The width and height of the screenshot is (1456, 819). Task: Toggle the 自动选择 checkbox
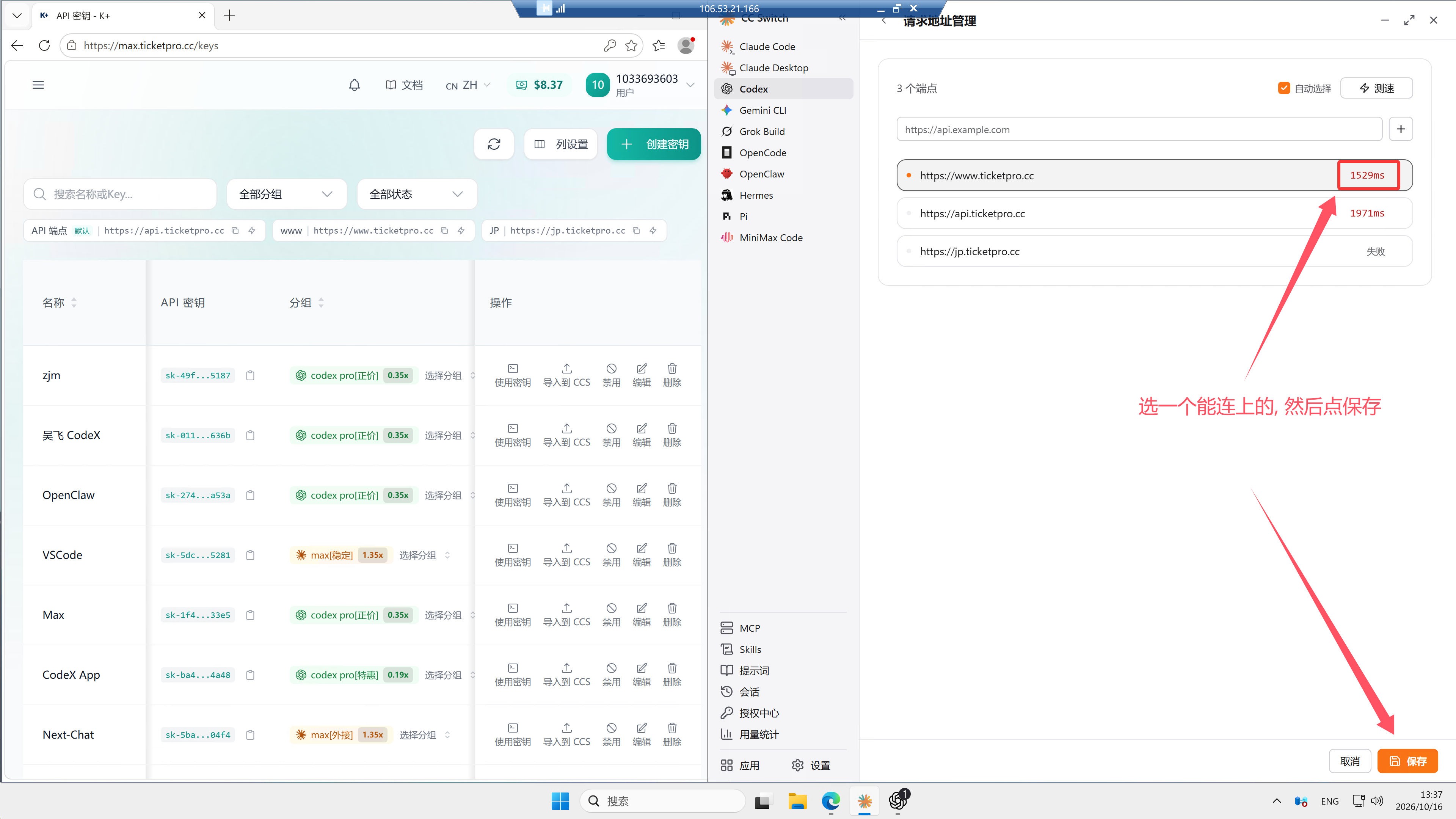tap(1283, 88)
